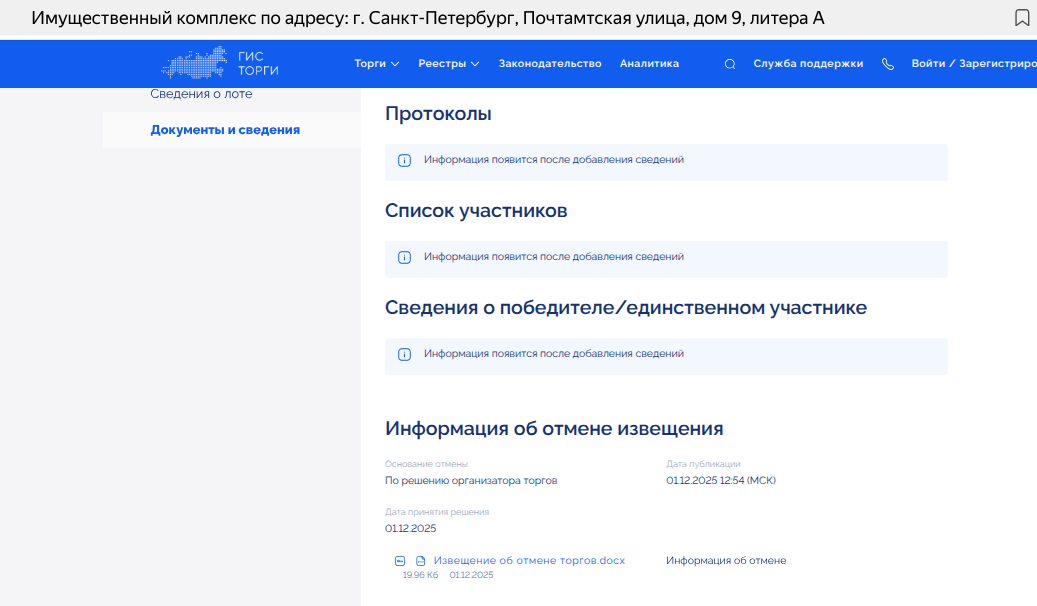Image resolution: width=1037 pixels, height=606 pixels.
Task: Download Извещение об отмене торгов.docx
Action: point(529,560)
